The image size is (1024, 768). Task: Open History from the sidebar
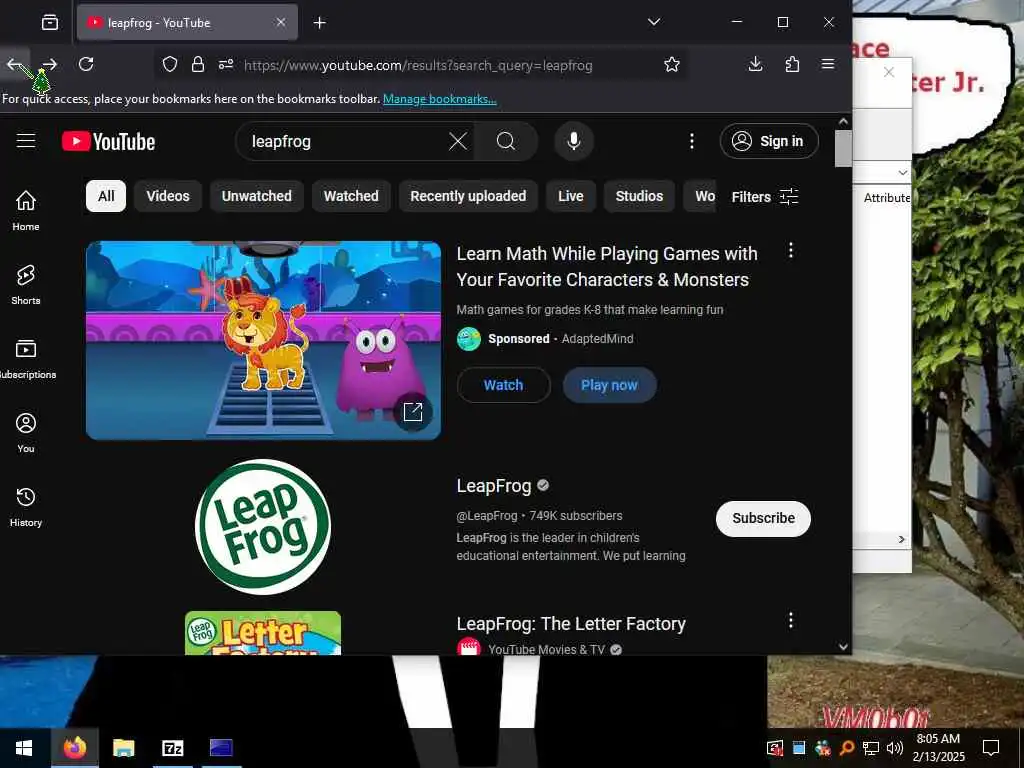coord(26,507)
